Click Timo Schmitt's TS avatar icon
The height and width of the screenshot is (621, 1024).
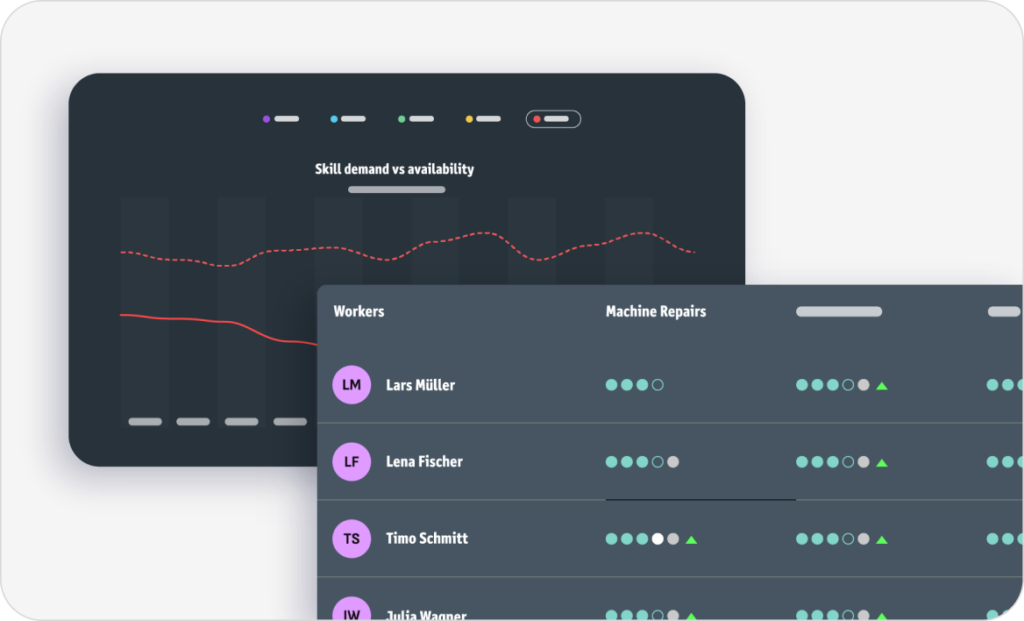(352, 539)
